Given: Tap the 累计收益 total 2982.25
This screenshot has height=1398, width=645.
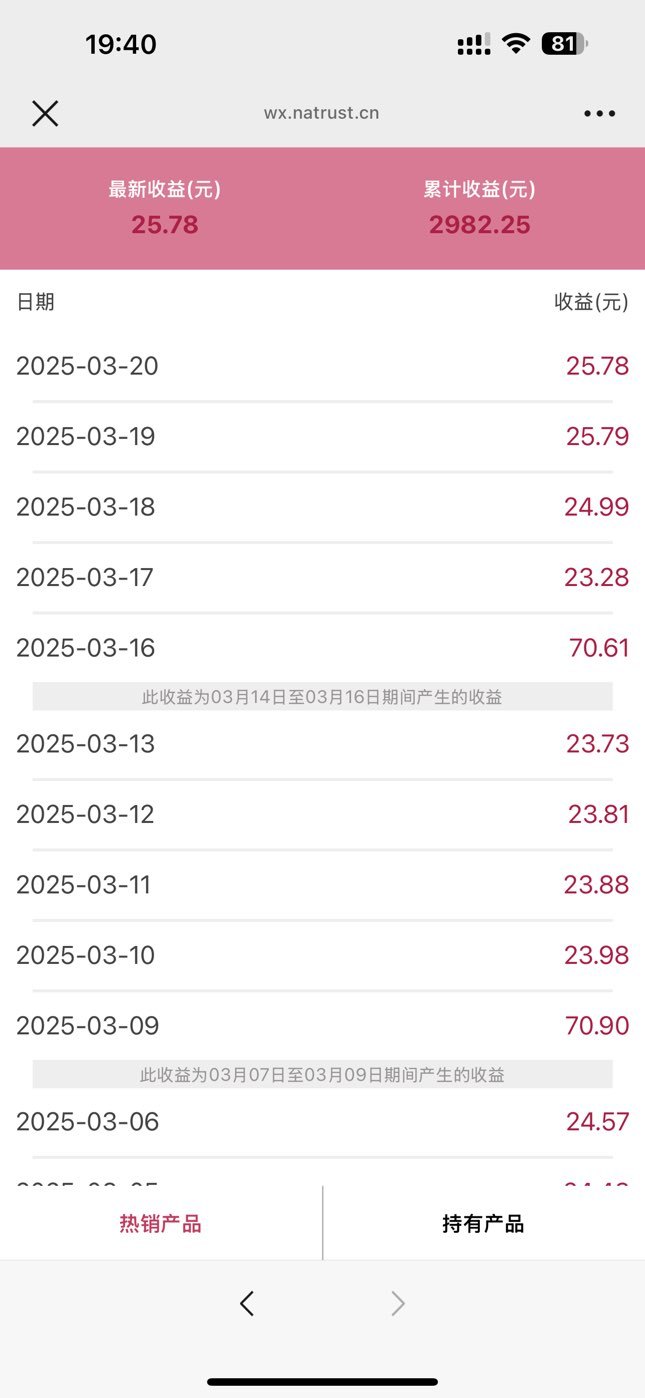Looking at the screenshot, I should click(x=480, y=225).
